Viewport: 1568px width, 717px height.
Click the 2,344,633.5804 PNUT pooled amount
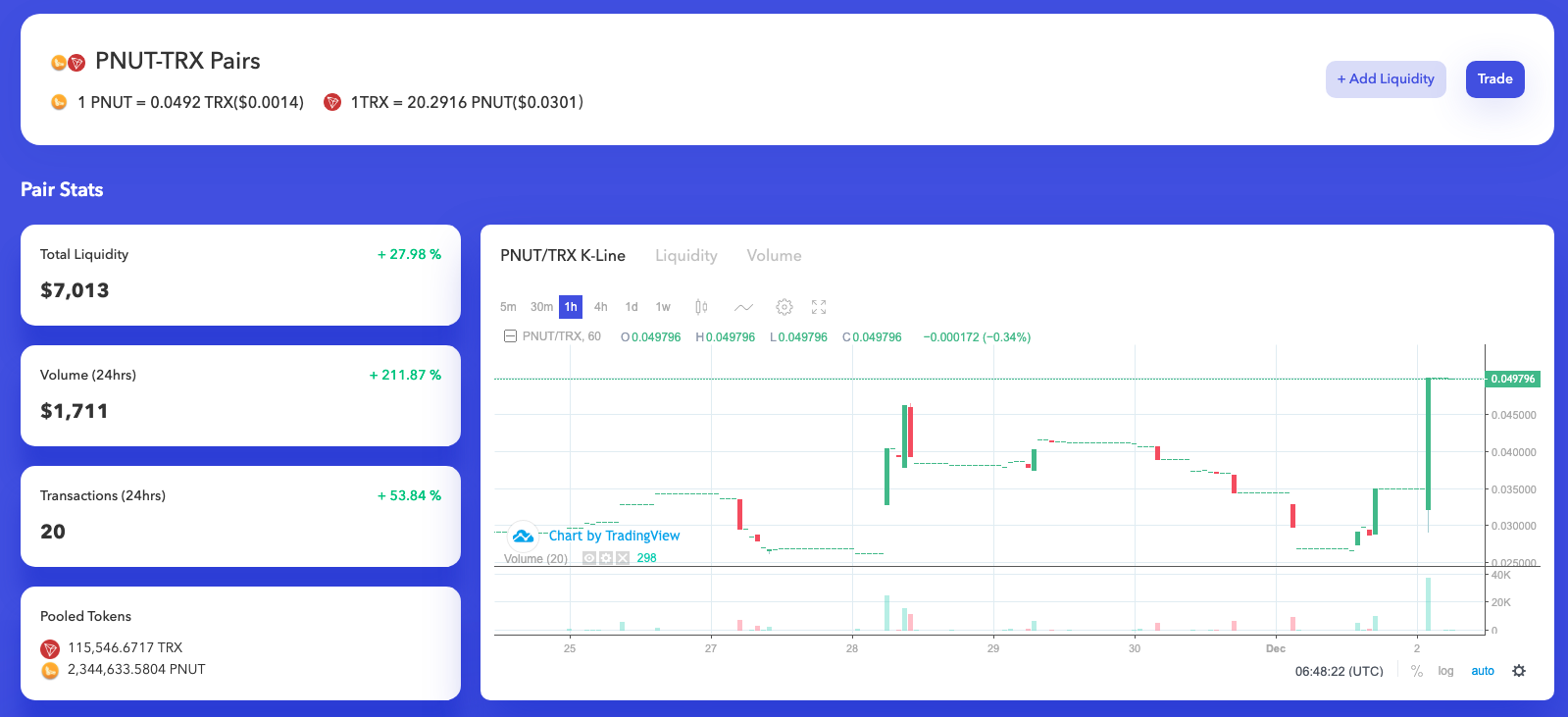[136, 669]
